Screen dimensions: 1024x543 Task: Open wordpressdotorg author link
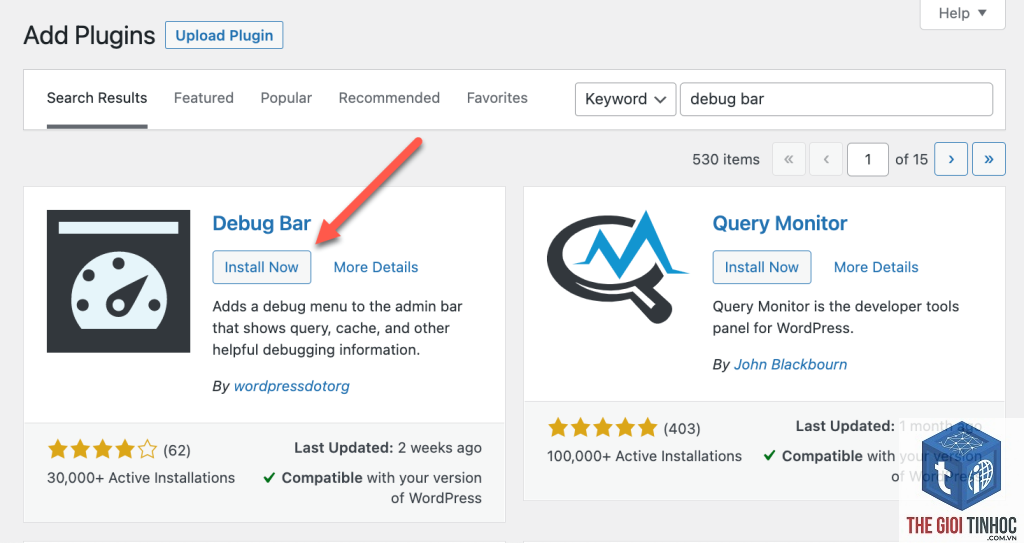click(x=292, y=386)
